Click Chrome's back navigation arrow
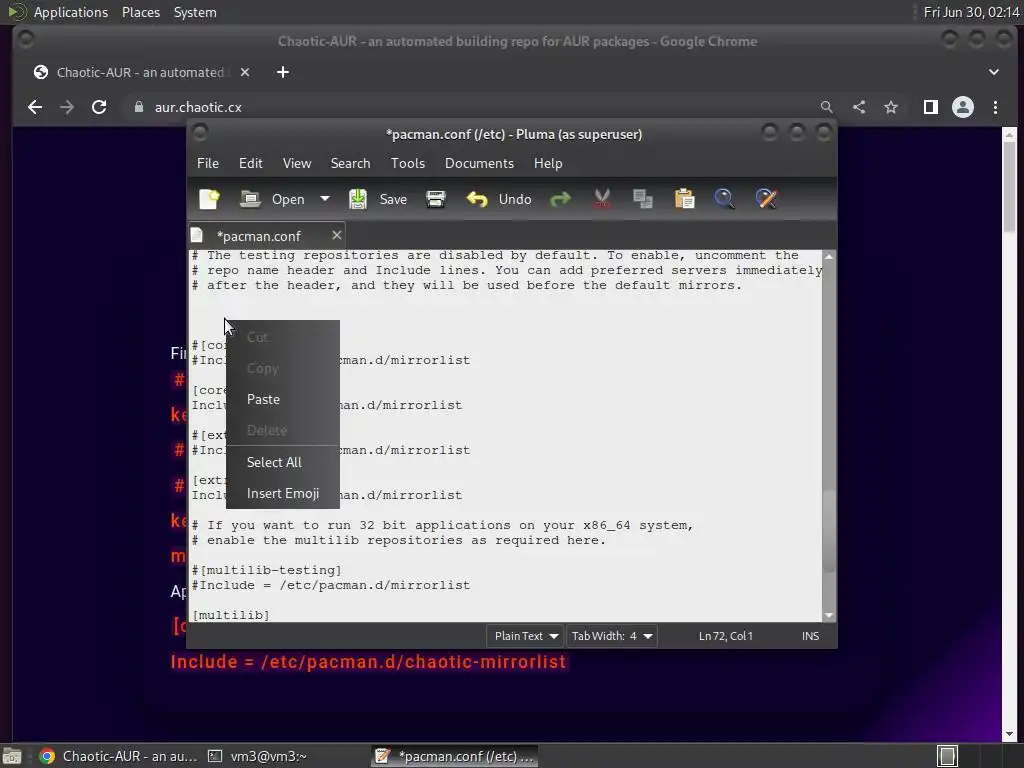 pos(35,107)
